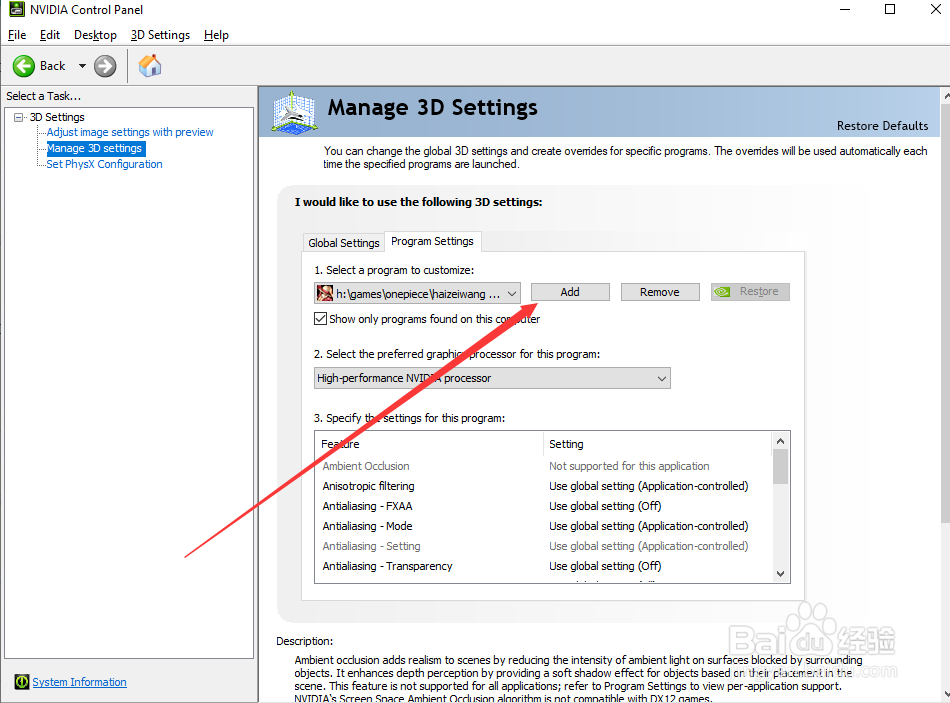Click Anisotropic filtering's 'Use global setting' value
This screenshot has height=703, width=950.
coord(648,486)
